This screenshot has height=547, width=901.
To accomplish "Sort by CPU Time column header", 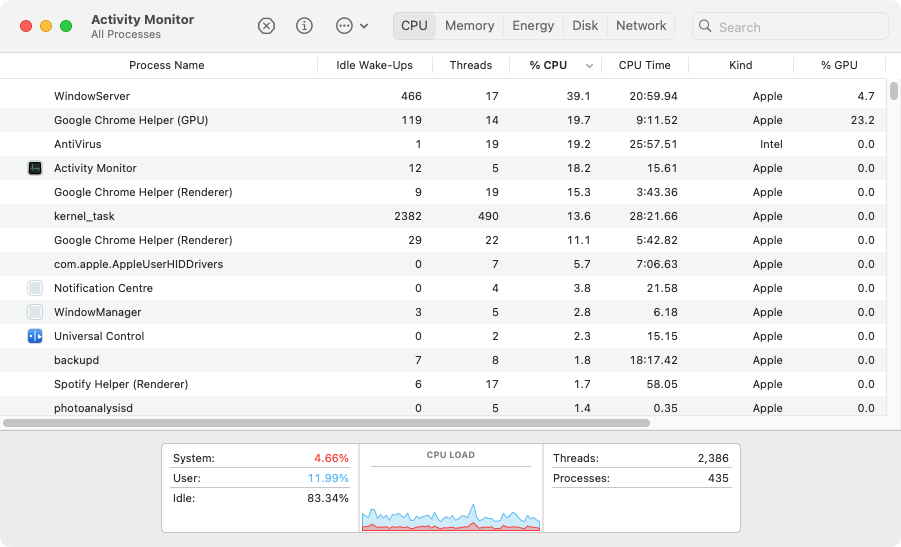I will pos(645,65).
